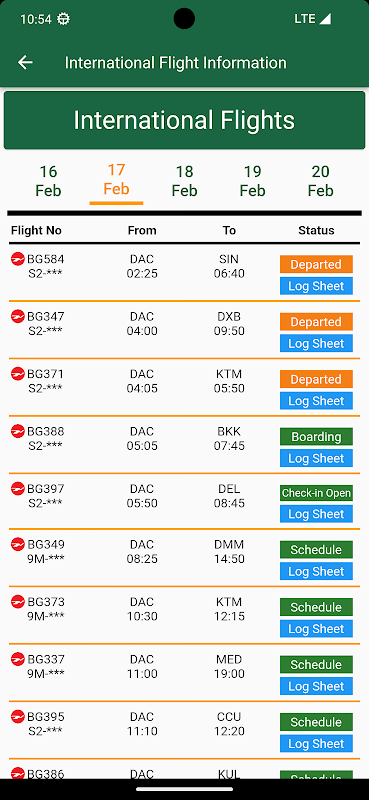This screenshot has height=800, width=369.
Task: Click Check-in Open status for BG397
Action: 316,493
